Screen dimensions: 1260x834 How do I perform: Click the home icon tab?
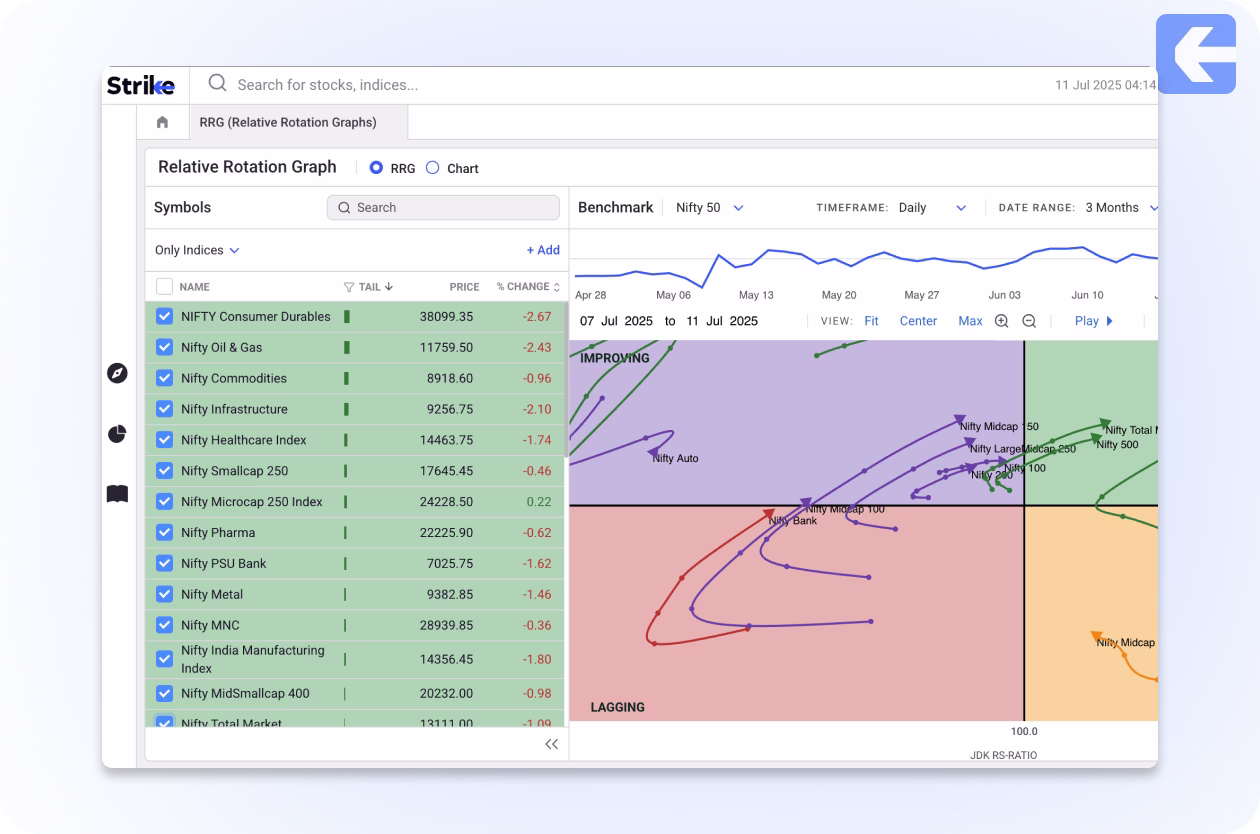pyautogui.click(x=163, y=122)
